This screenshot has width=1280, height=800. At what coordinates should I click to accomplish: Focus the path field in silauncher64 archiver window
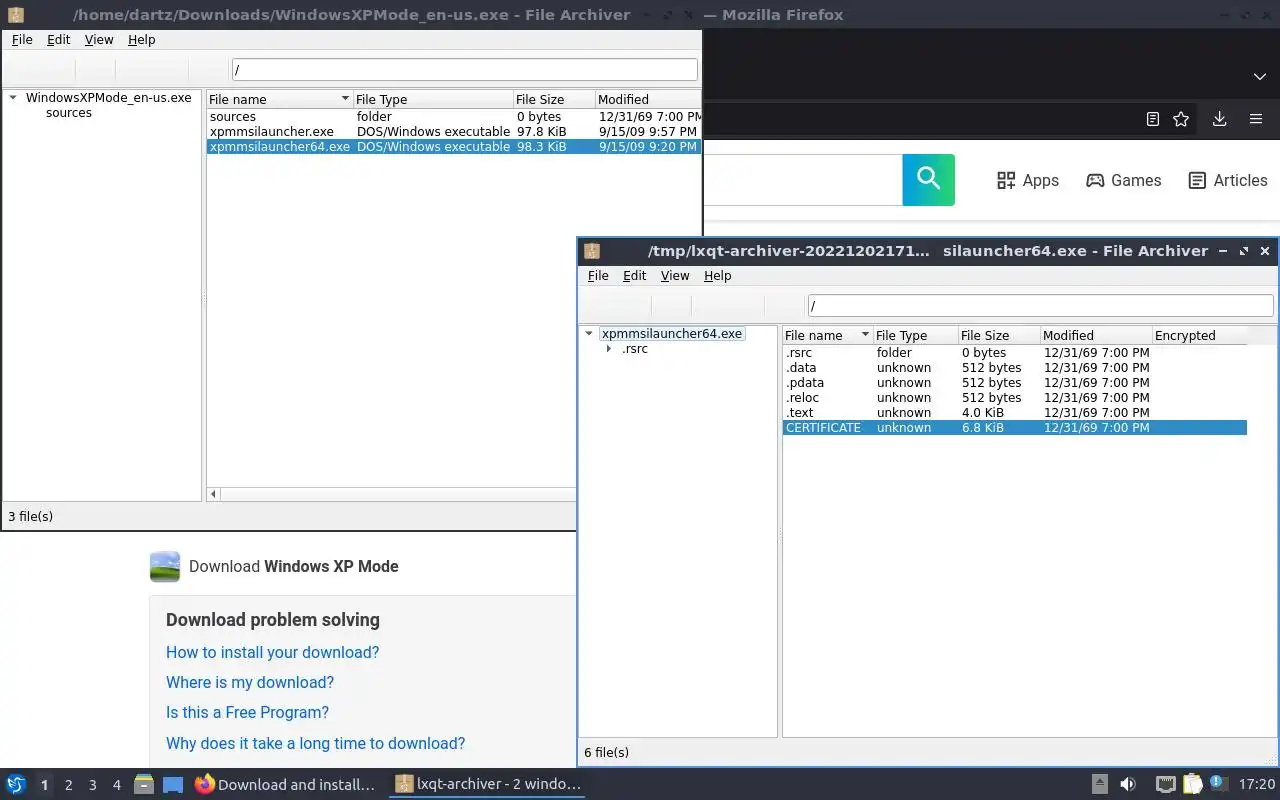1041,306
